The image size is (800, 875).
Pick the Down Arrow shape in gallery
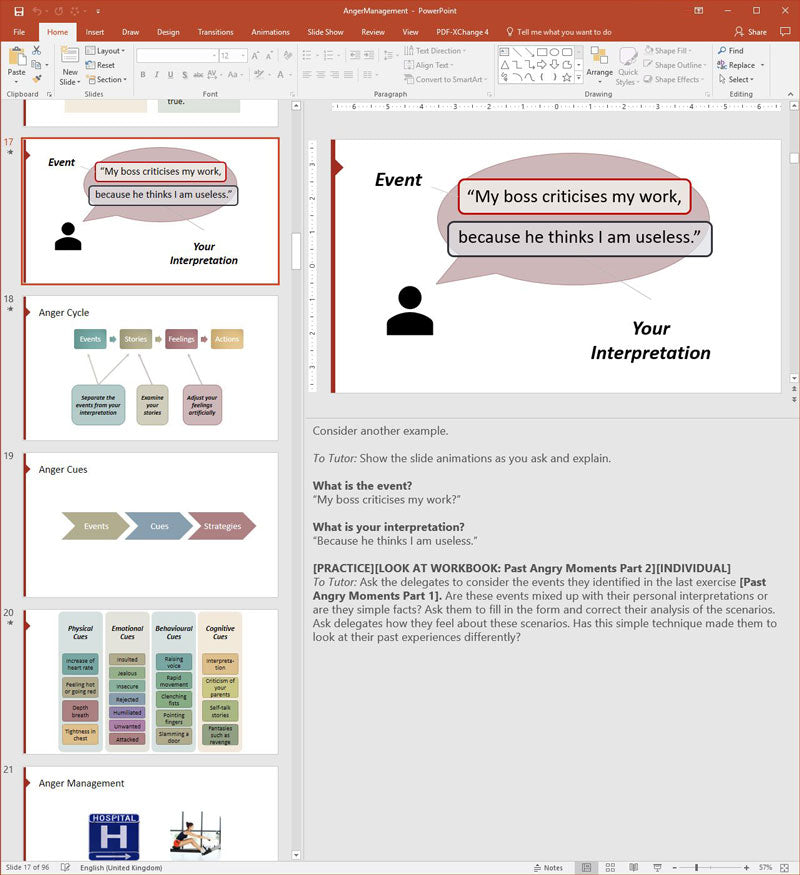554,65
